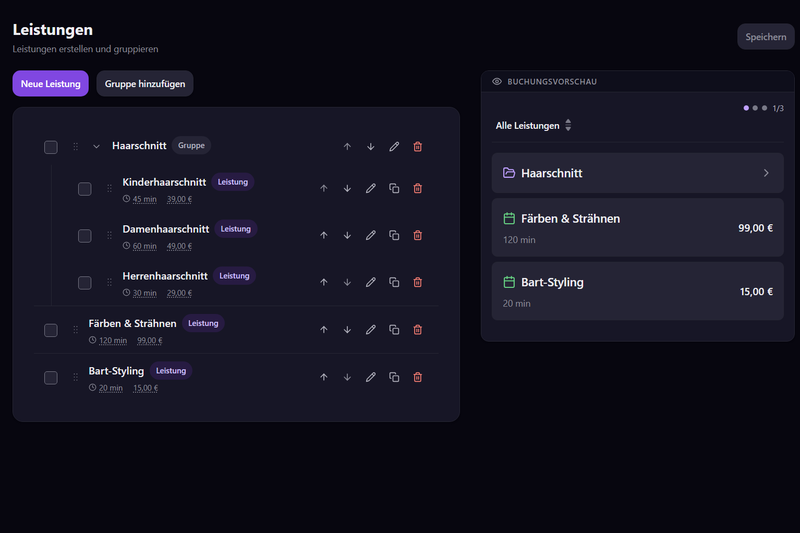The height and width of the screenshot is (533, 800).
Task: Click the Damenhaarschnitt drag handle
Action: [x=109, y=236]
